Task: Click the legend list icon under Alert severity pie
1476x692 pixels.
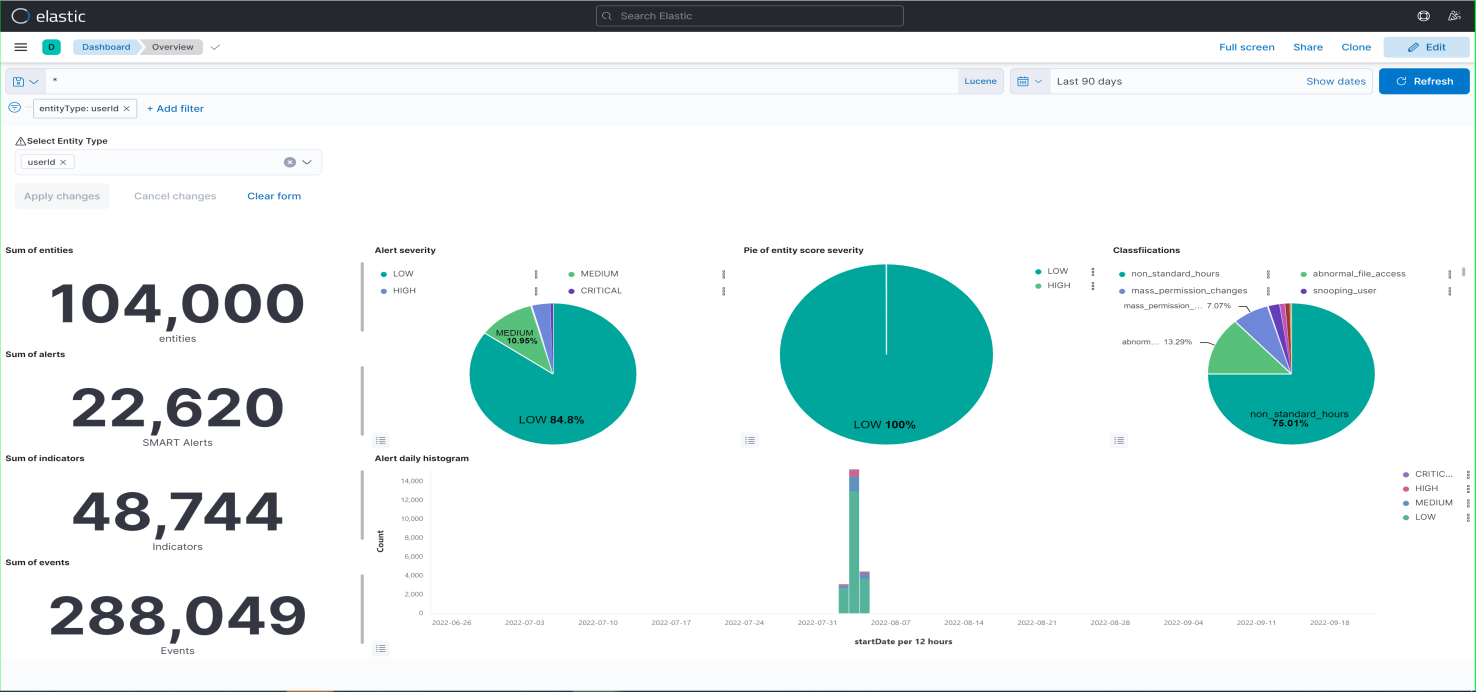Action: (x=380, y=440)
